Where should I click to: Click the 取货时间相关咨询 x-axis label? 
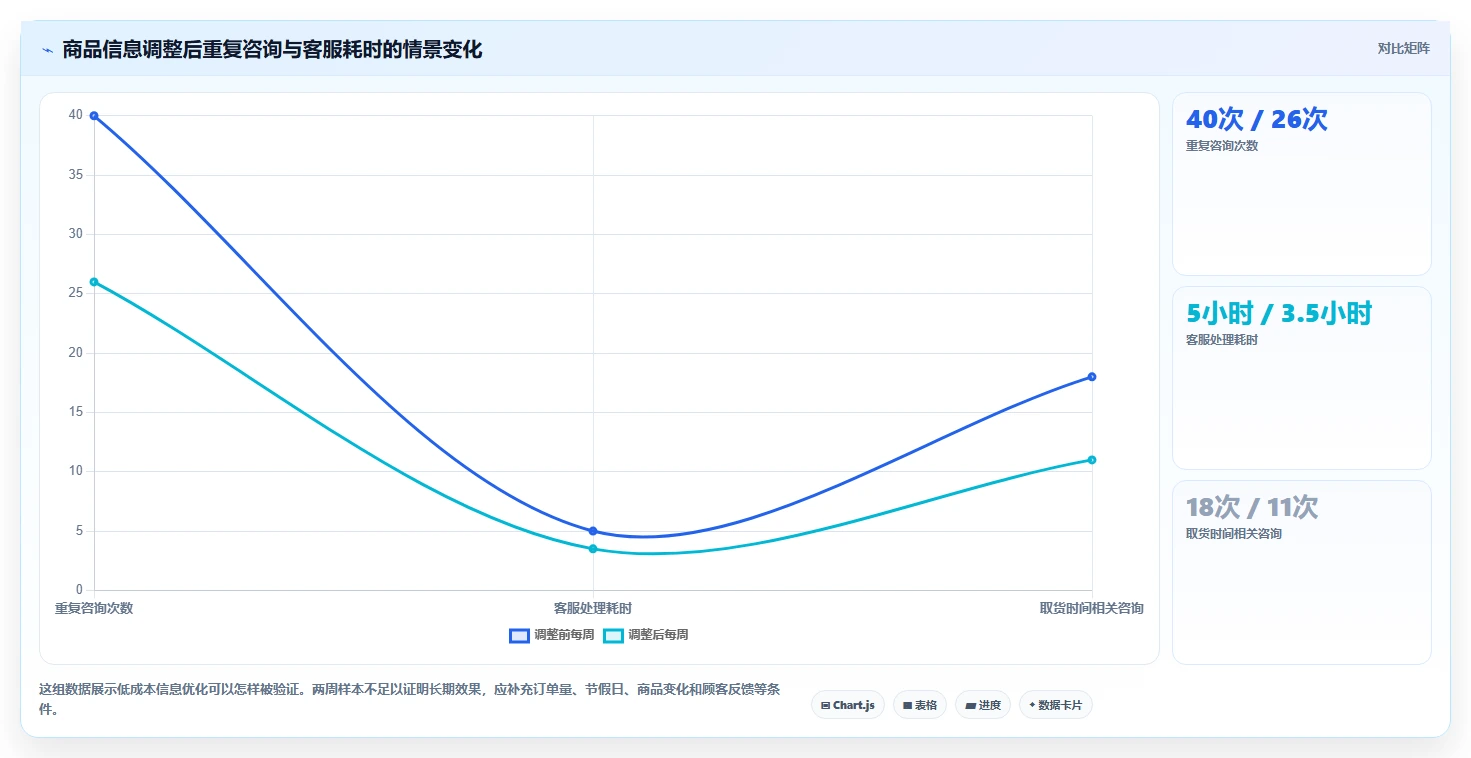pyautogui.click(x=1091, y=608)
